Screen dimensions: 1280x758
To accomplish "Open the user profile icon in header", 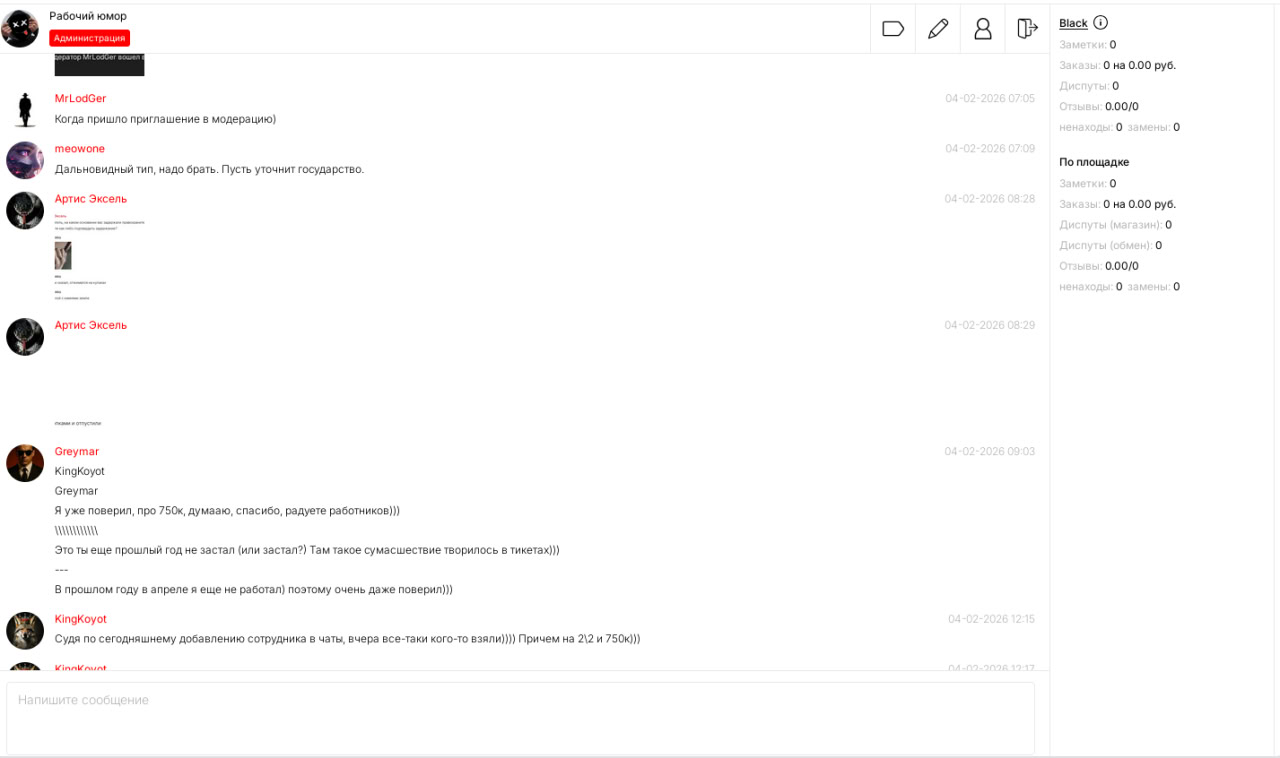I will [983, 29].
